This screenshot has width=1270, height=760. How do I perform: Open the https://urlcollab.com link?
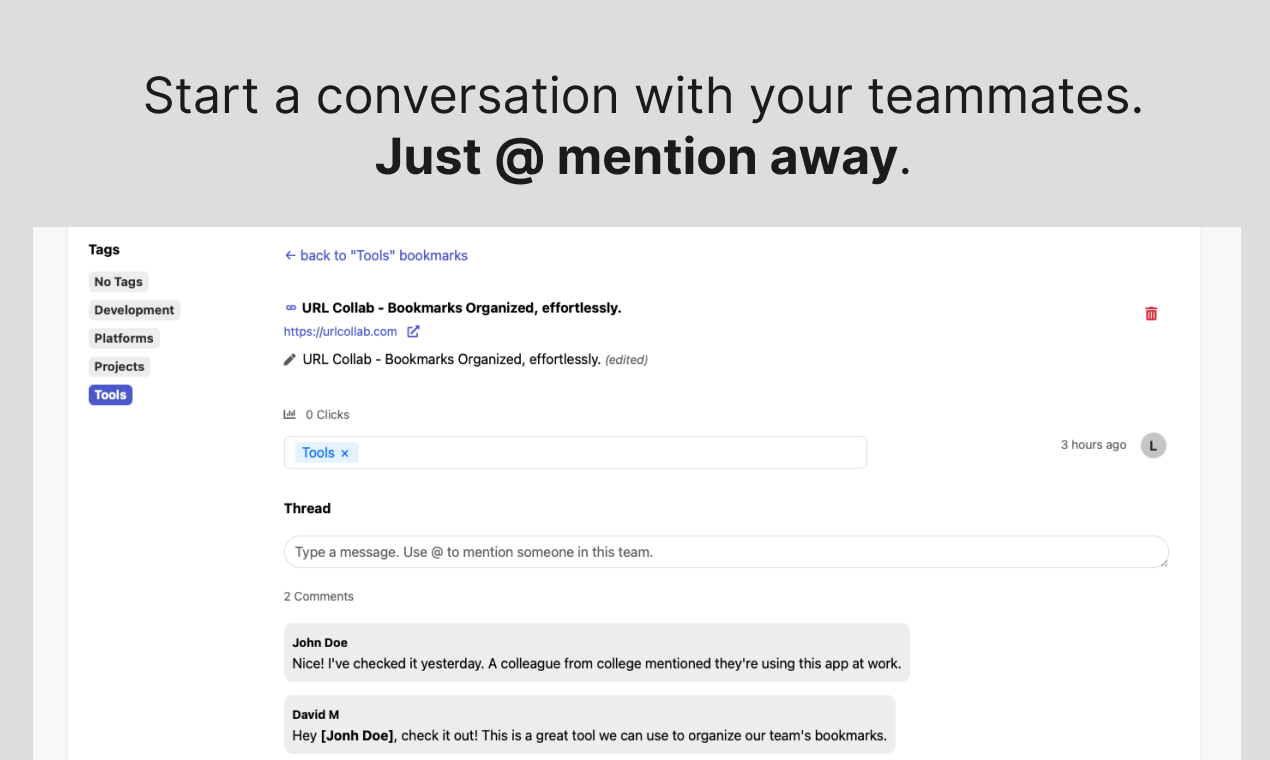(x=340, y=331)
